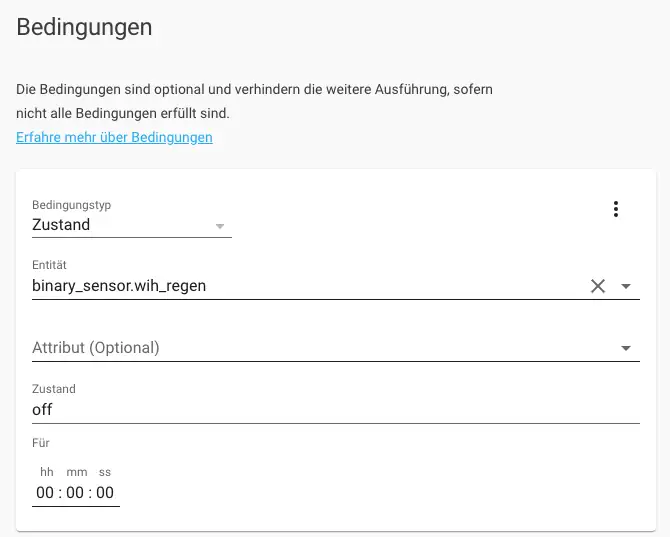This screenshot has width=670, height=537.
Task: Click the 'hh' label above hours
Action: 46,471
